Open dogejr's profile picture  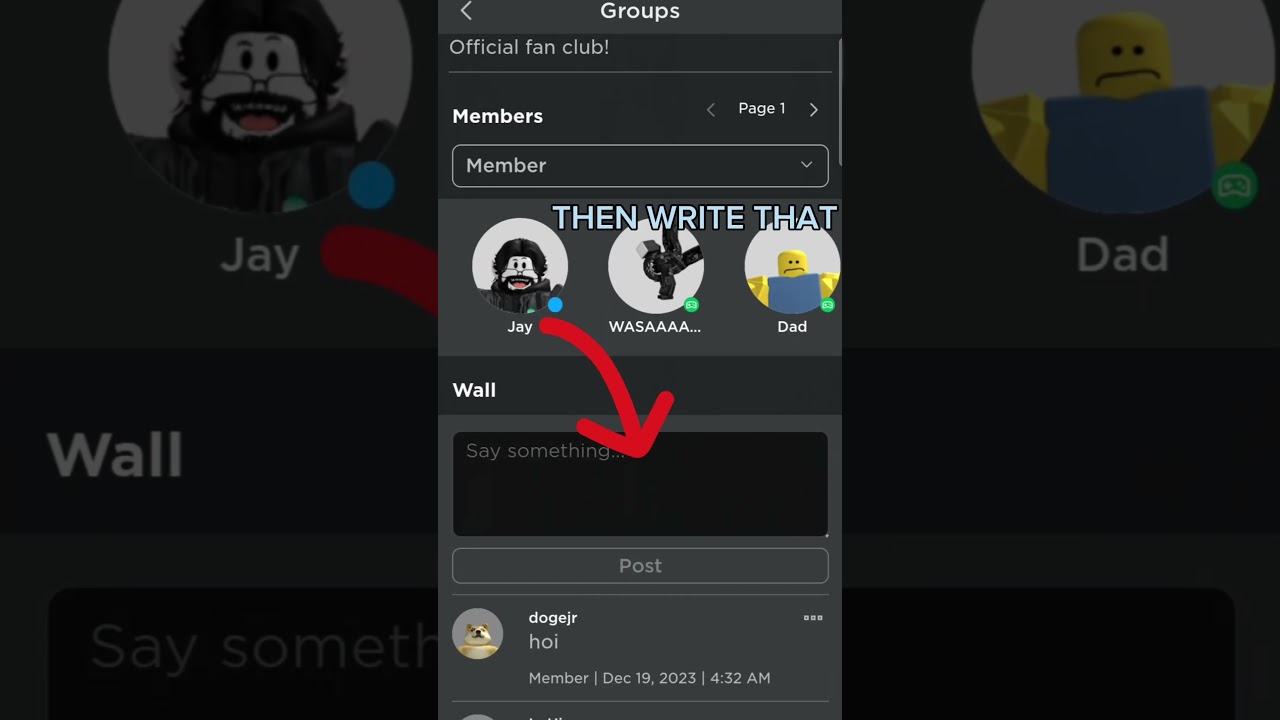point(477,634)
